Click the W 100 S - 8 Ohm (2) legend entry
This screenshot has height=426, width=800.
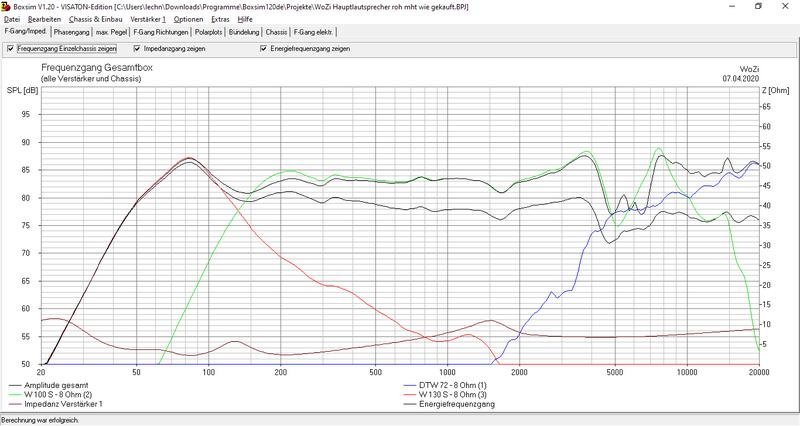[x=51, y=395]
